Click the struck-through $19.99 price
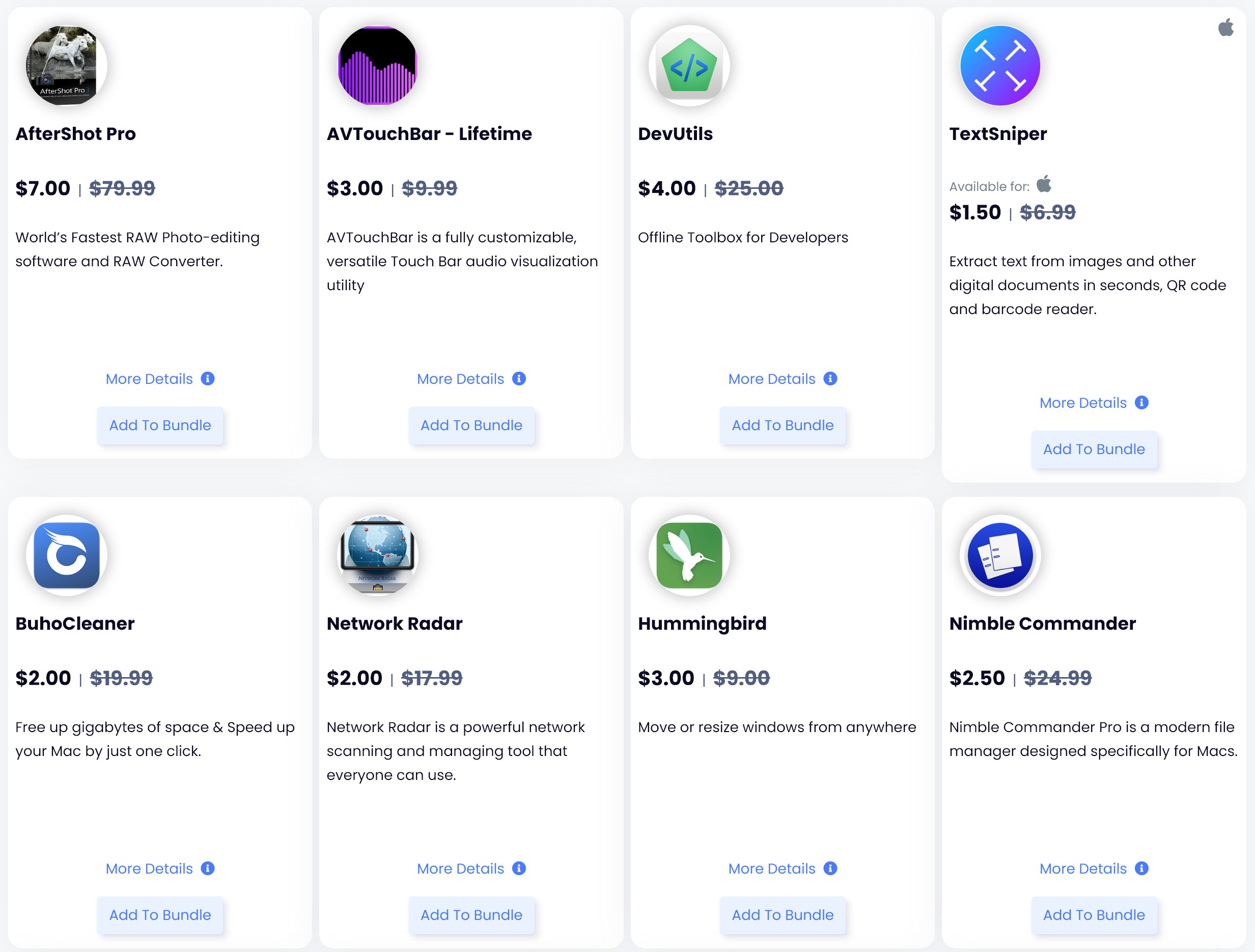The image size is (1255, 952). click(121, 678)
